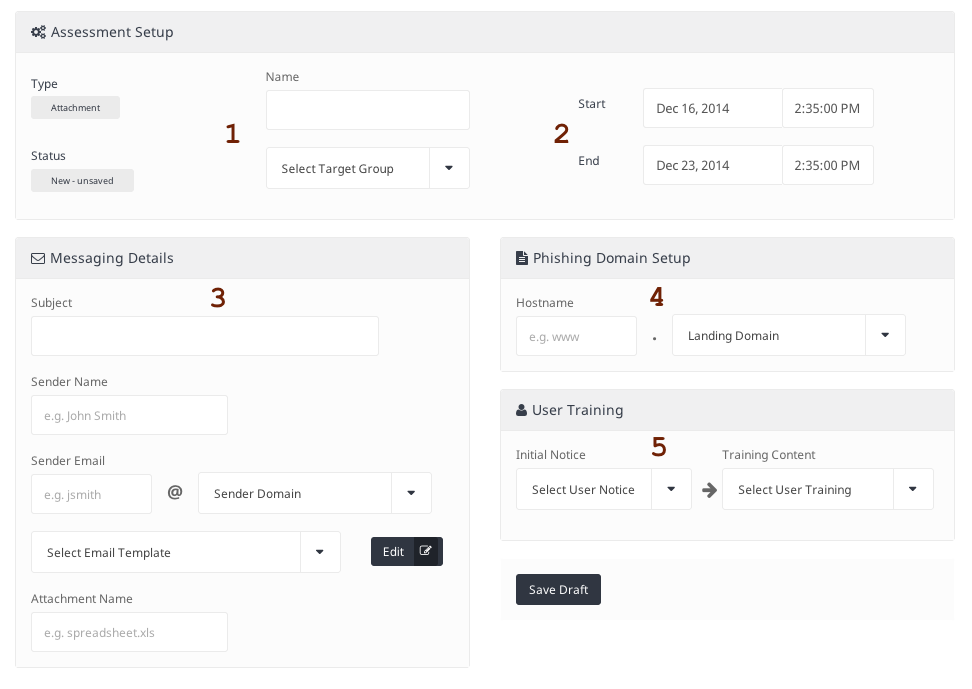This screenshot has height=689, width=972.
Task: Click the arrow icon between notice and training
Action: [709, 490]
